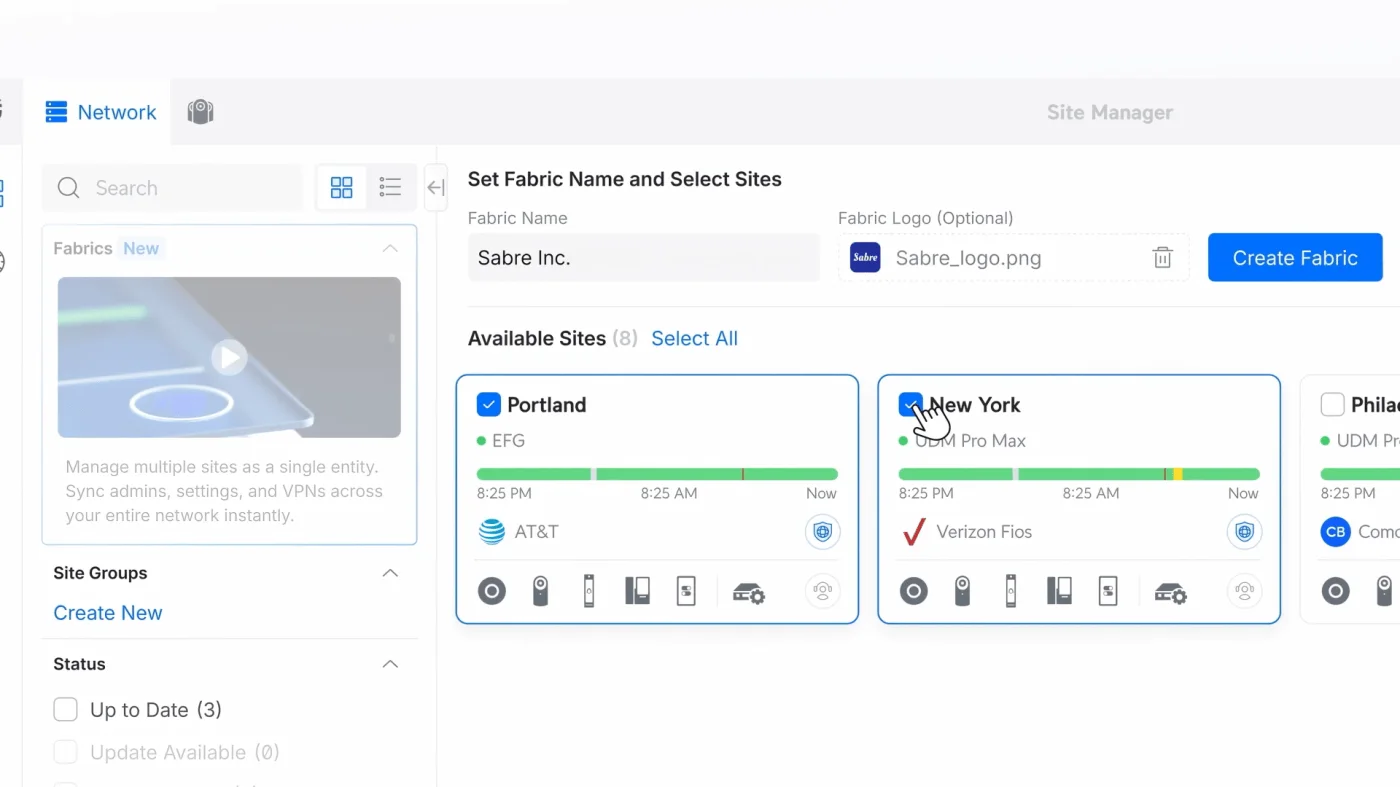
Task: Open the Network tab
Action: 100,112
